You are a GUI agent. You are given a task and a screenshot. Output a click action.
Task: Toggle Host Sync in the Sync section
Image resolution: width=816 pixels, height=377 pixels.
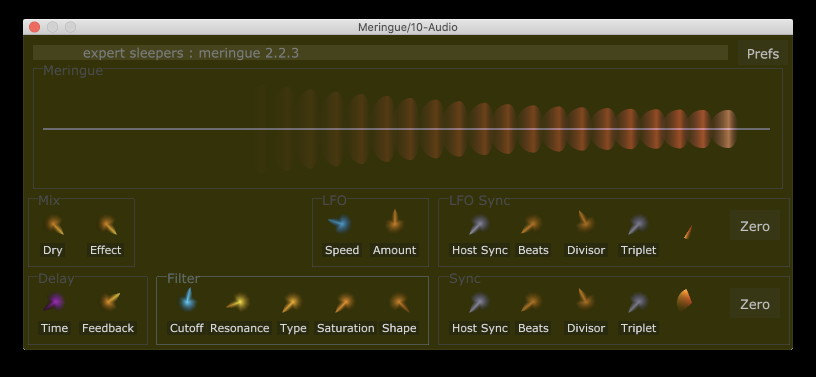point(478,303)
